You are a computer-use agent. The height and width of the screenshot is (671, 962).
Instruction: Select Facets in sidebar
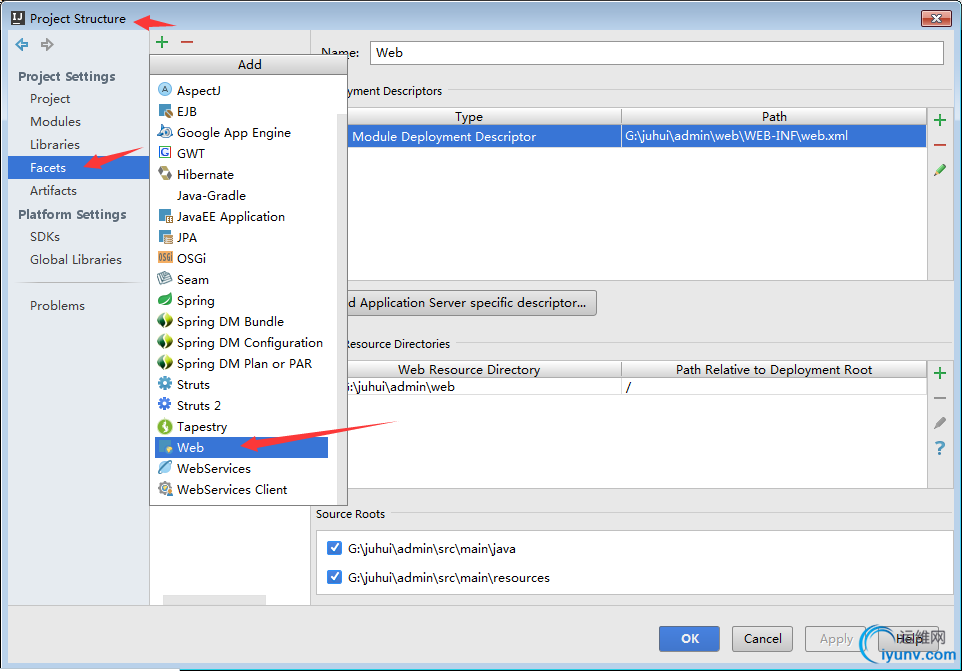(79, 167)
